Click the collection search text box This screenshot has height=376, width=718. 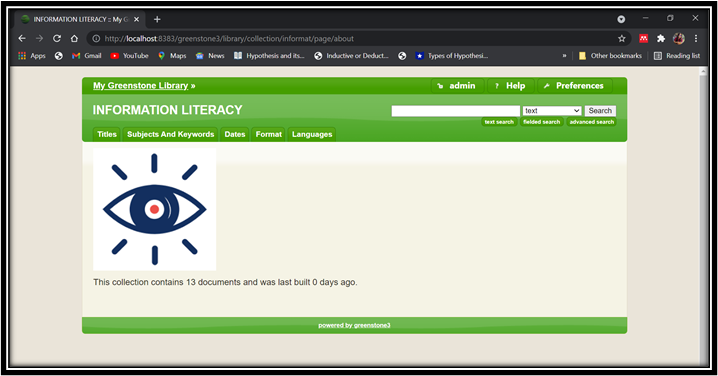click(x=456, y=111)
